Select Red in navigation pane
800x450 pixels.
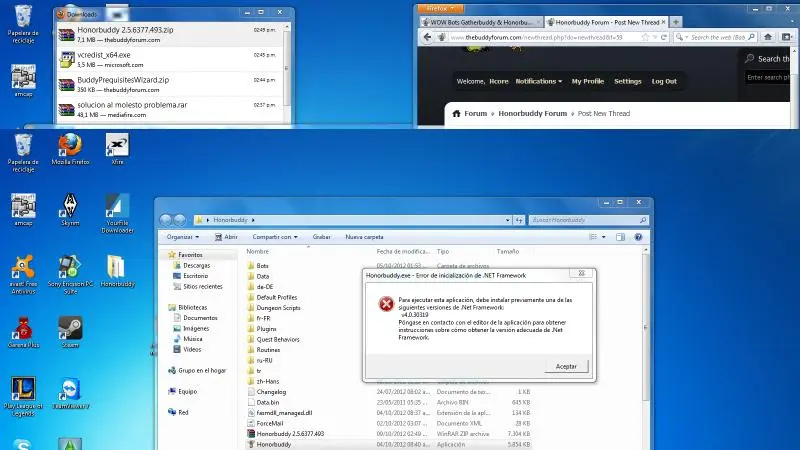click(x=183, y=412)
